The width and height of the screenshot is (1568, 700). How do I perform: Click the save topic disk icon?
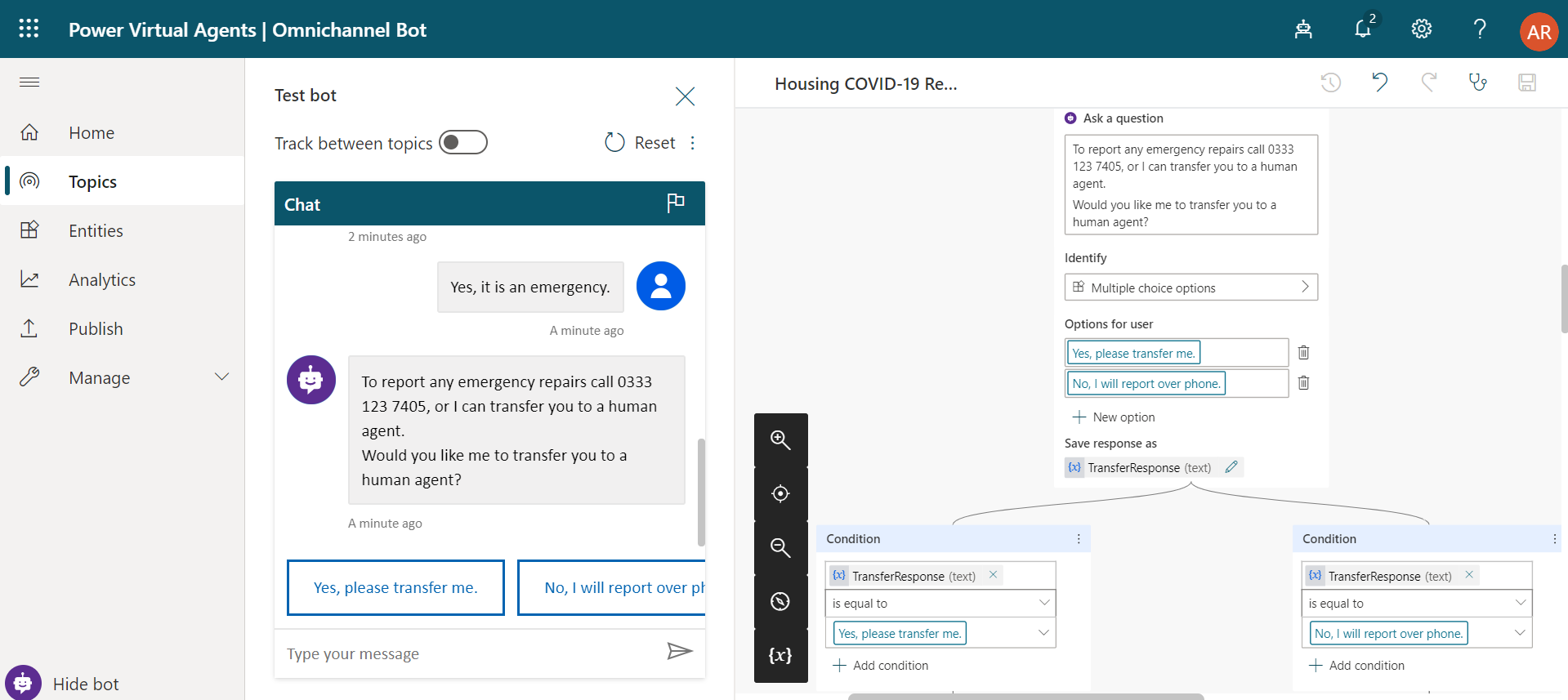pyautogui.click(x=1526, y=82)
